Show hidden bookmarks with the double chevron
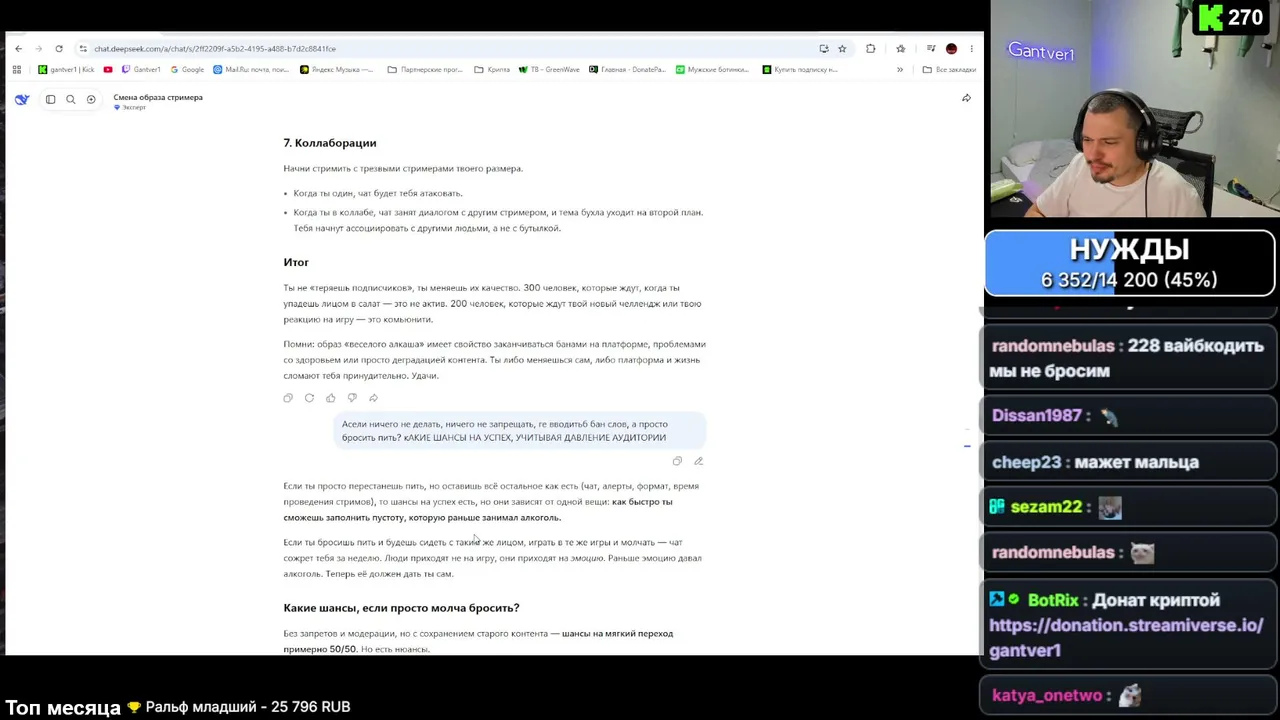 899,70
